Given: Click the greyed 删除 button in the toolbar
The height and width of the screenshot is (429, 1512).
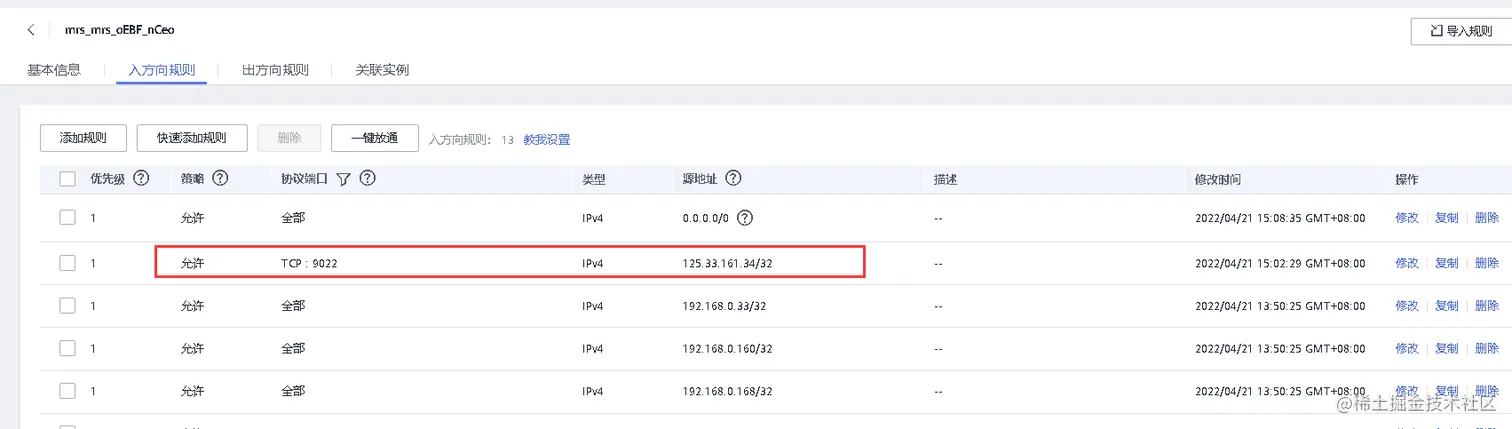Looking at the screenshot, I should pos(289,138).
